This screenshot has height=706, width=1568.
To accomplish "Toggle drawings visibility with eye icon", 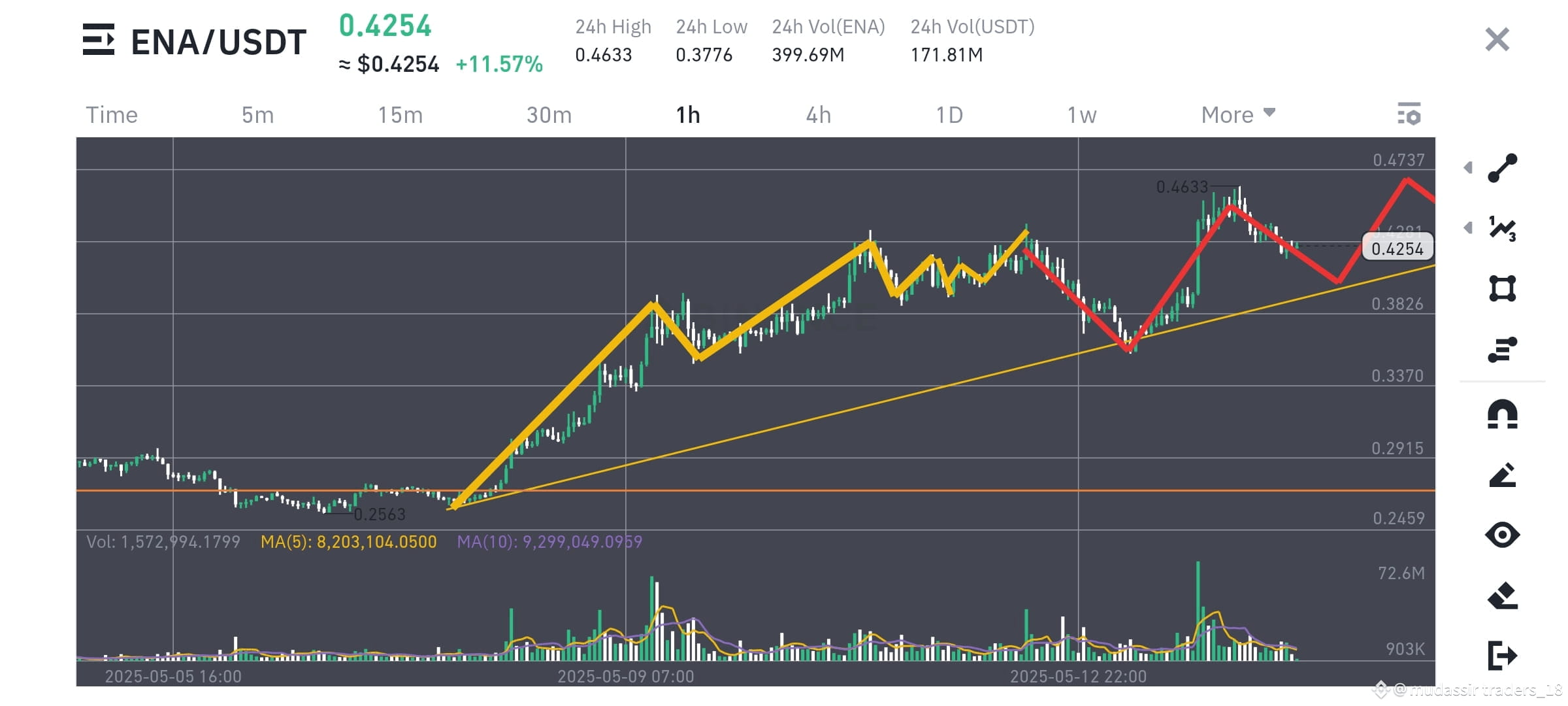I will [1502, 535].
